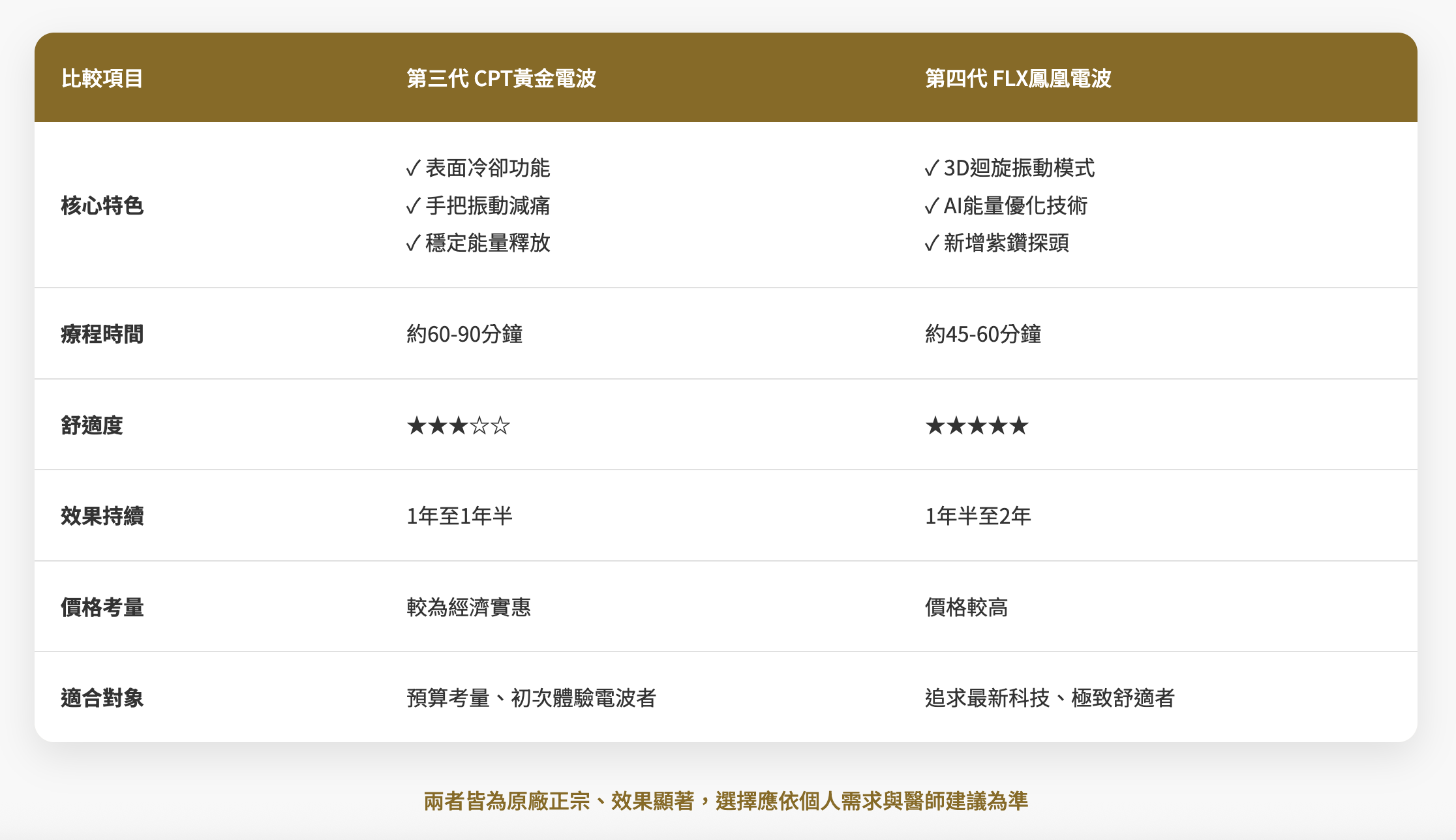Click the checkmark beside 表面冷卻功能
The image size is (1456, 840).
pyautogui.click(x=413, y=169)
